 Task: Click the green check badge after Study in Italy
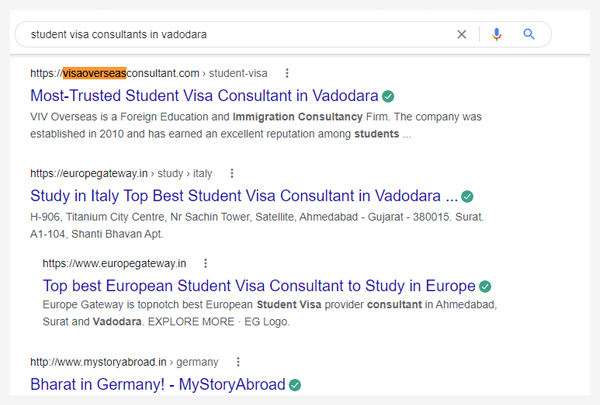coord(467,197)
